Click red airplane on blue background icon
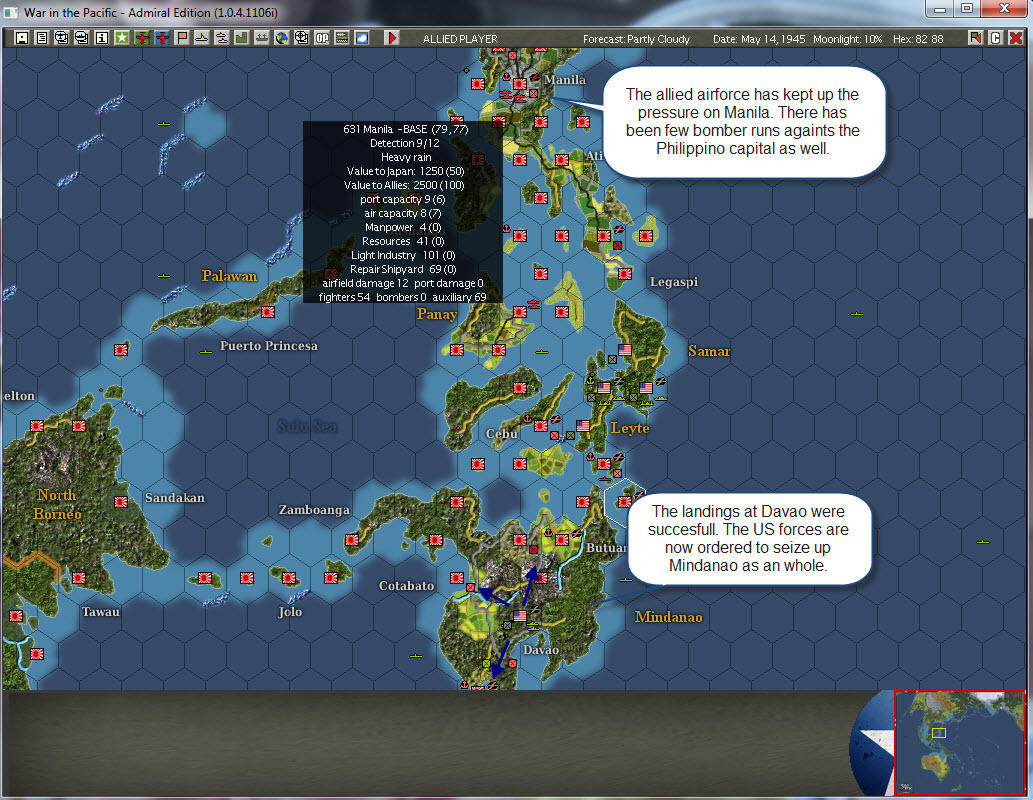Image resolution: width=1033 pixels, height=800 pixels. click(162, 38)
